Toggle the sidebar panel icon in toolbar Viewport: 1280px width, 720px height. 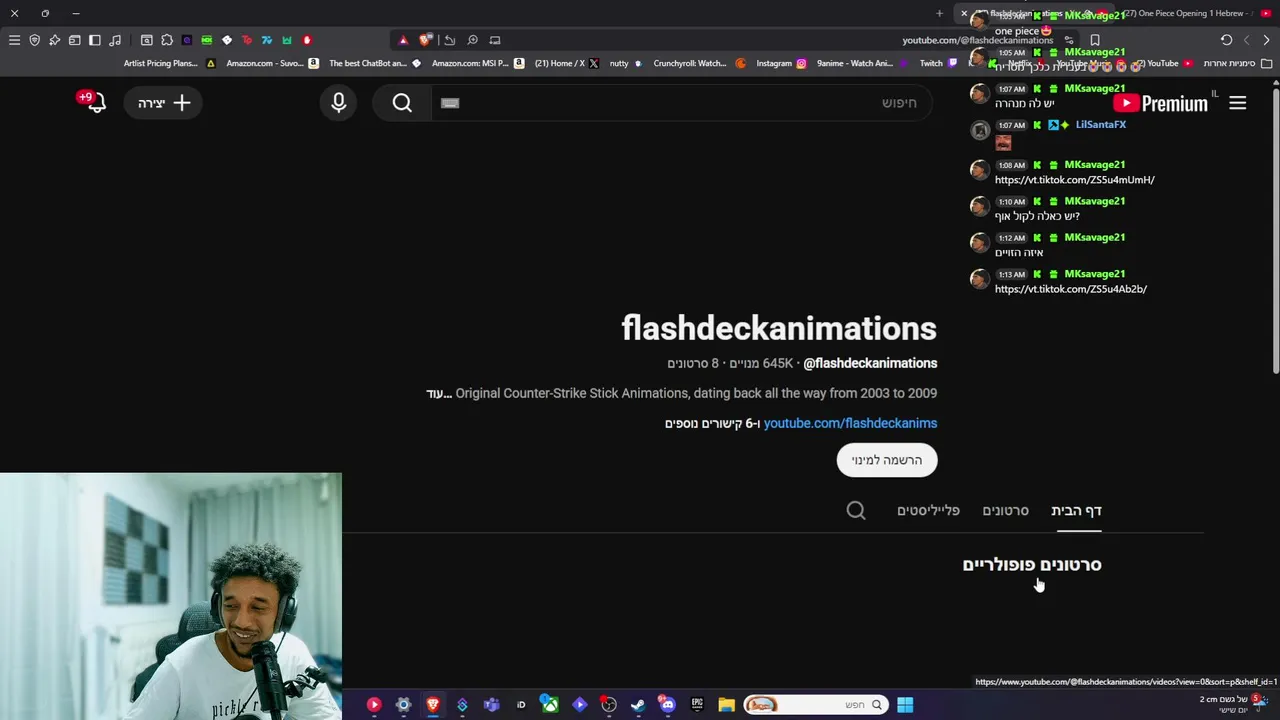[x=94, y=40]
